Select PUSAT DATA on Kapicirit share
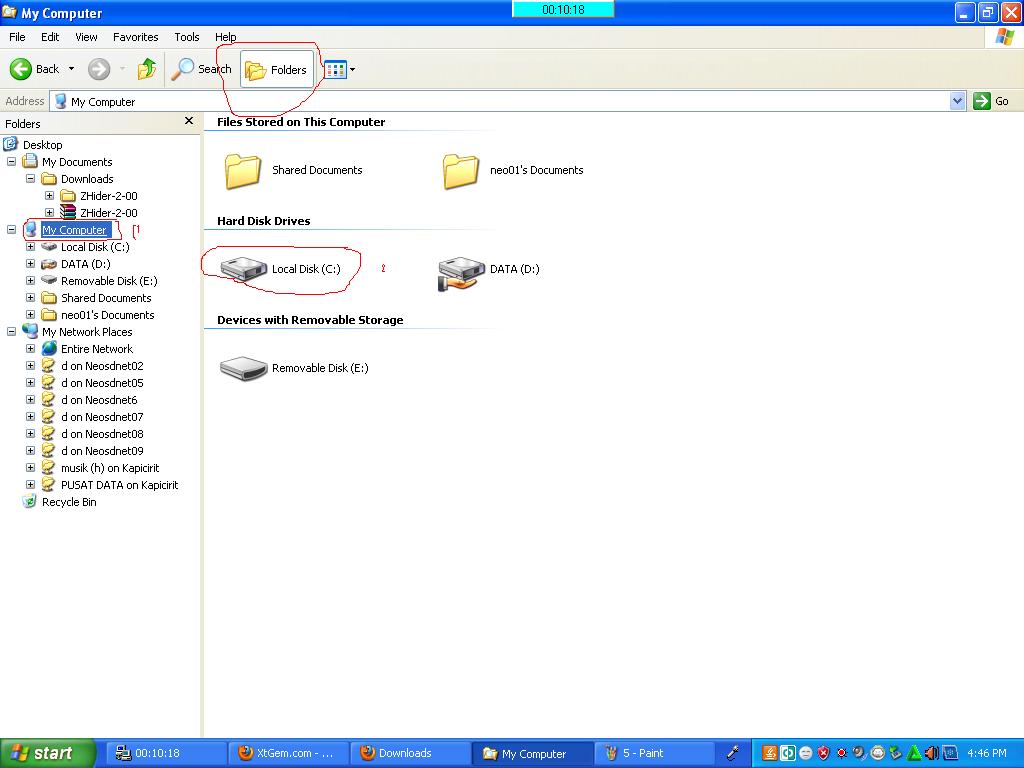The image size is (1024, 768). pos(120,485)
